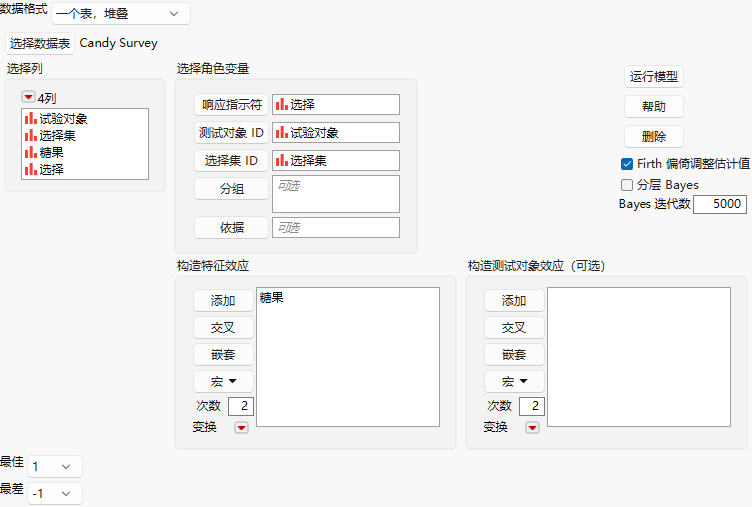Click the Candy Survey table name

tap(118, 43)
